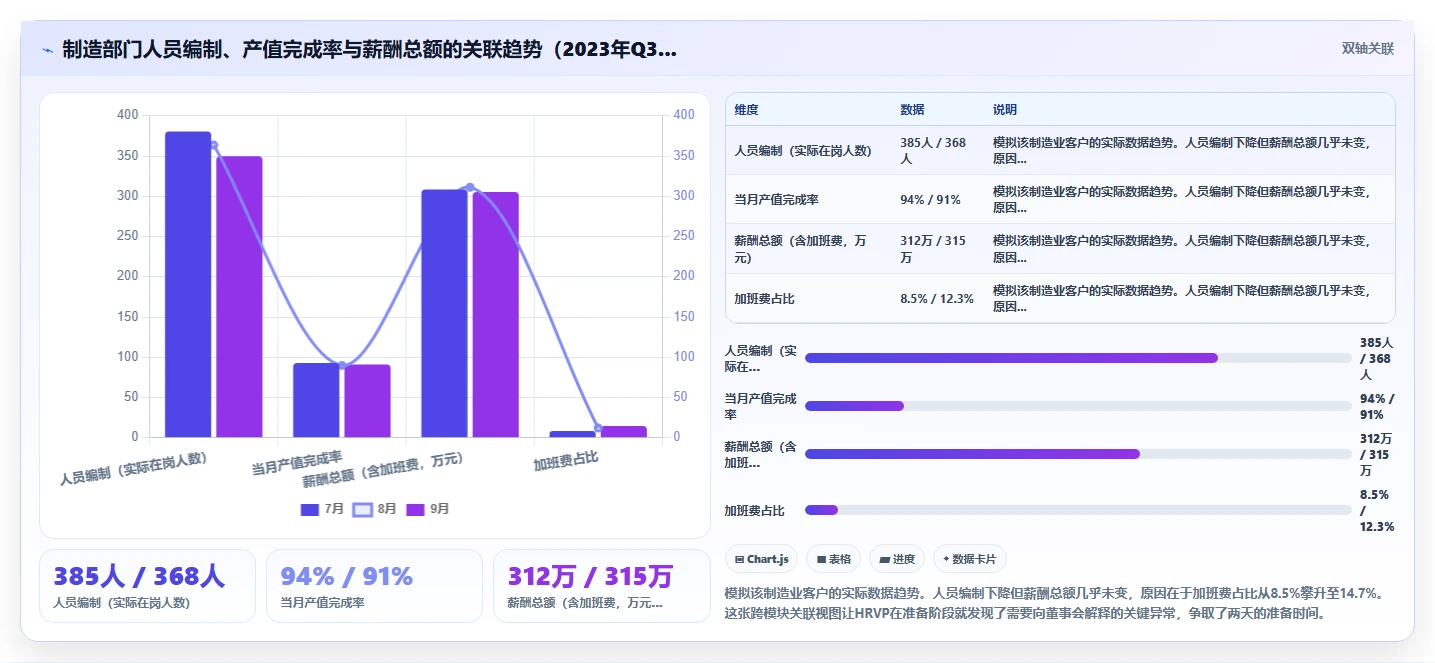1435x663 pixels.
Task: Click the 8.5% / 12.3% value beside progress bar
Action: click(x=1377, y=510)
